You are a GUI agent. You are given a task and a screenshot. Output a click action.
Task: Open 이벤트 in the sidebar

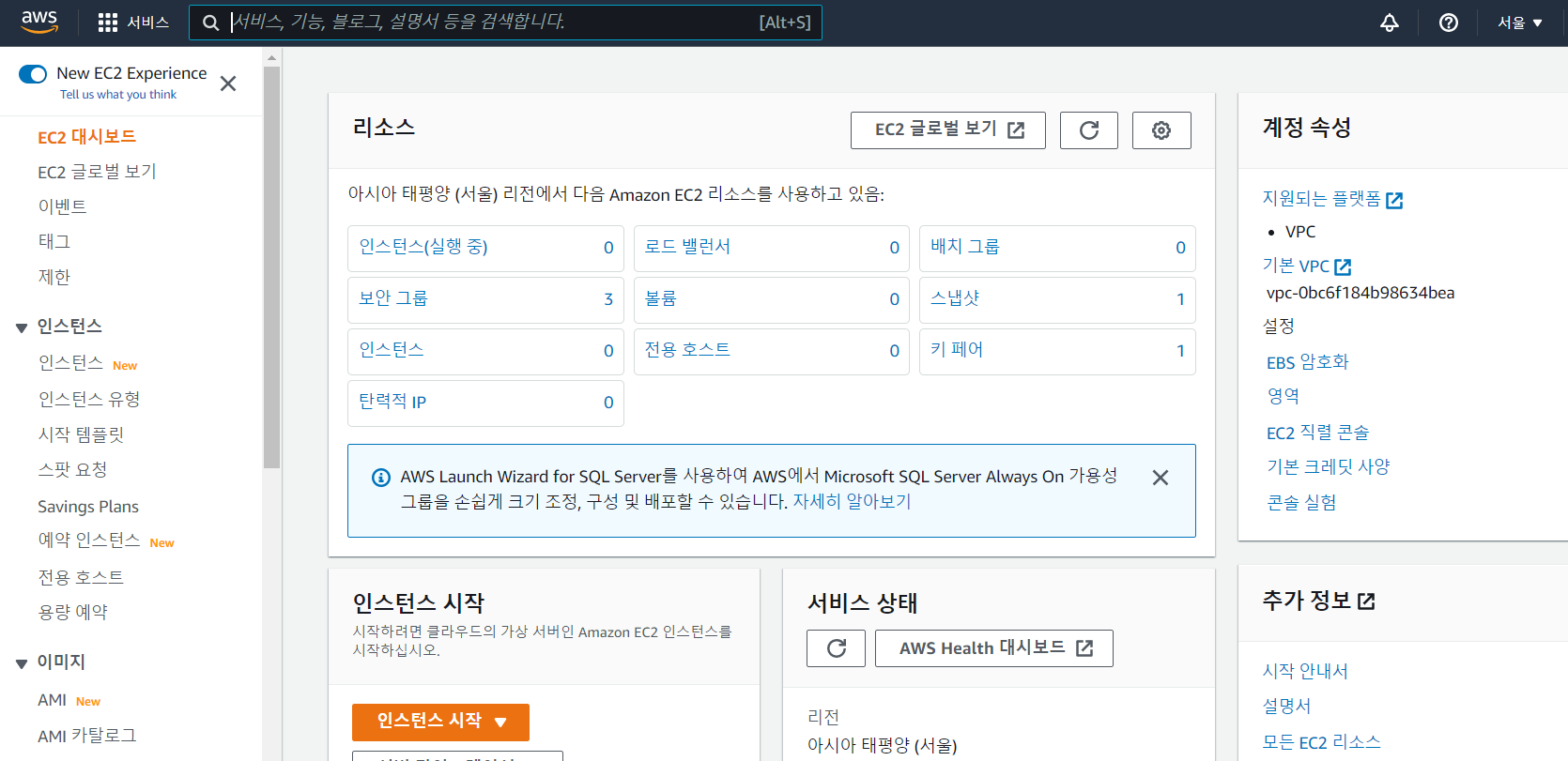click(x=62, y=206)
